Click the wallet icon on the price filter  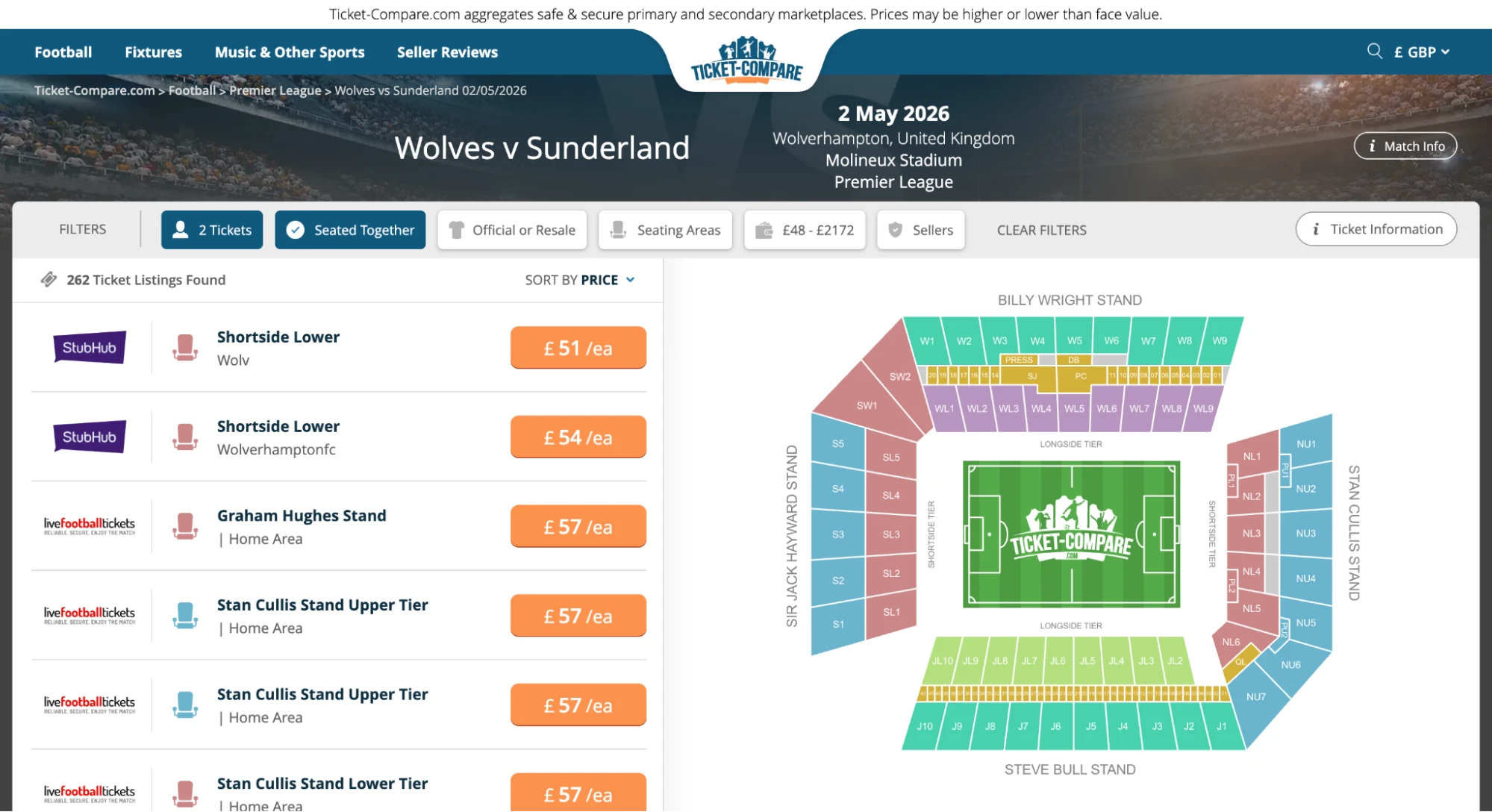pyautogui.click(x=762, y=230)
